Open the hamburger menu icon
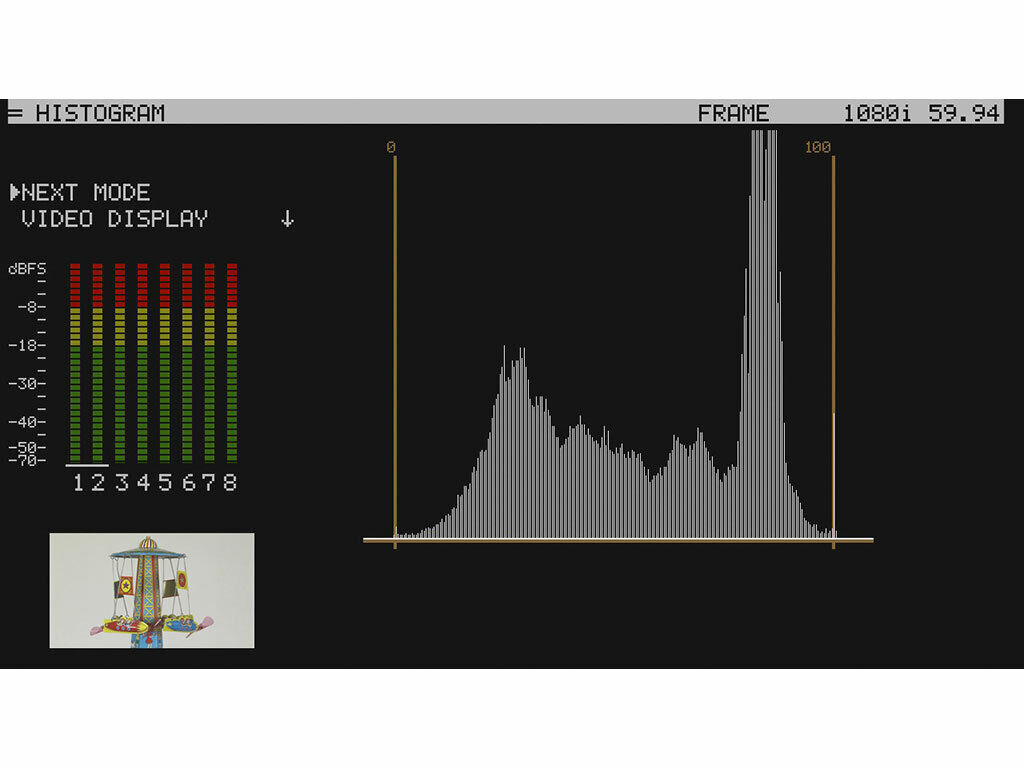This screenshot has height=768, width=1024. pyautogui.click(x=14, y=113)
